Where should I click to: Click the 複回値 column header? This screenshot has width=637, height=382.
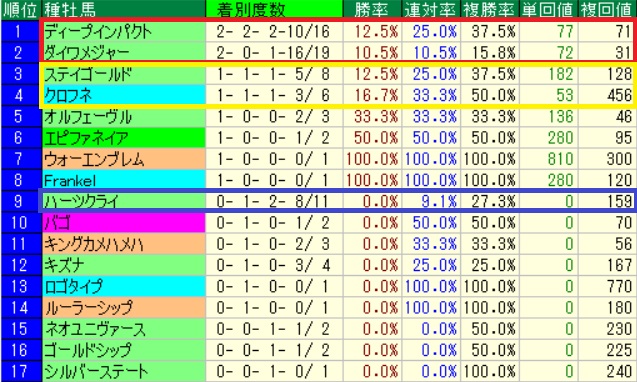[607, 10]
